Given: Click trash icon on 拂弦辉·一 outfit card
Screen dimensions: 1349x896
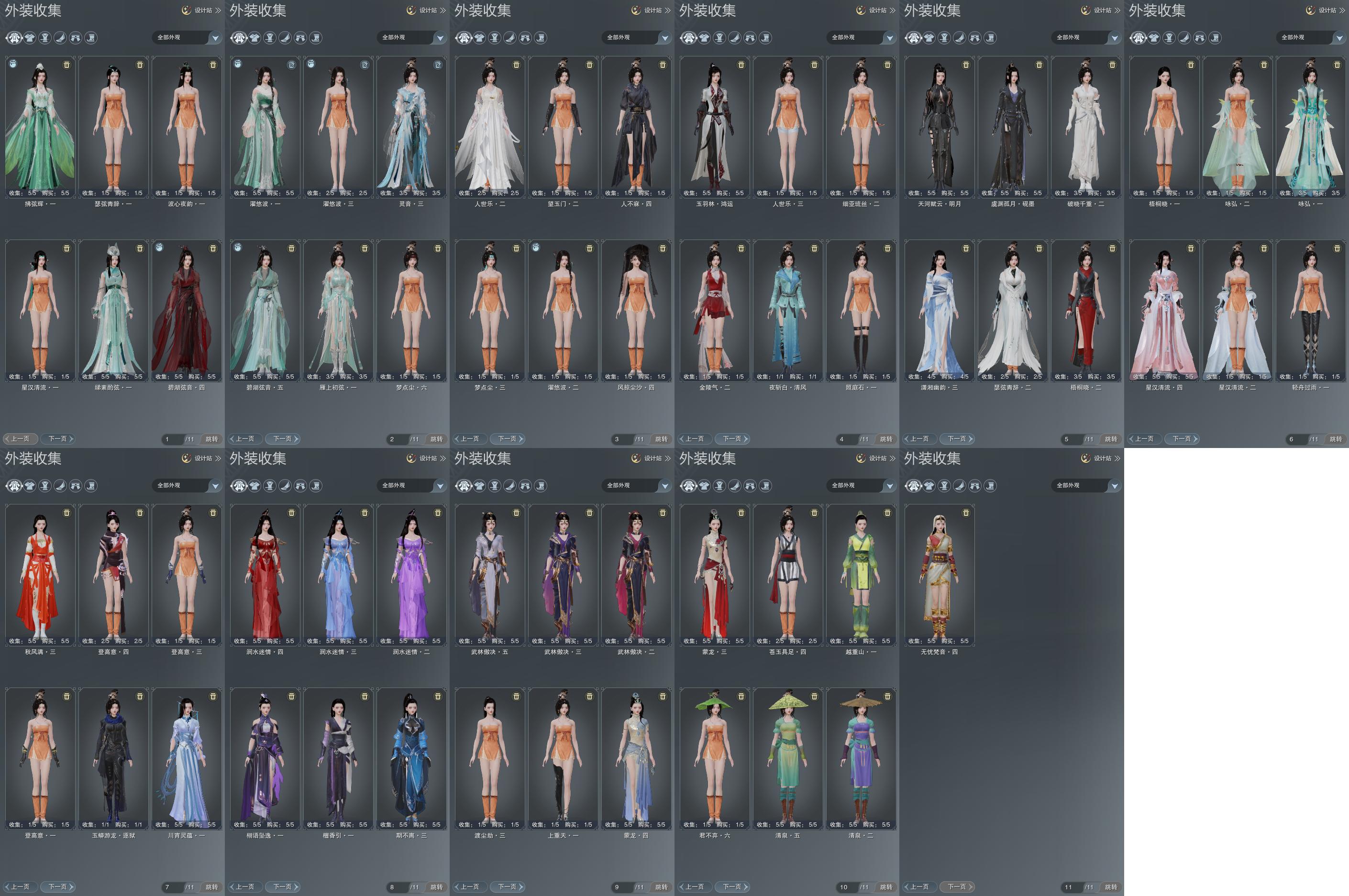Looking at the screenshot, I should [66, 65].
